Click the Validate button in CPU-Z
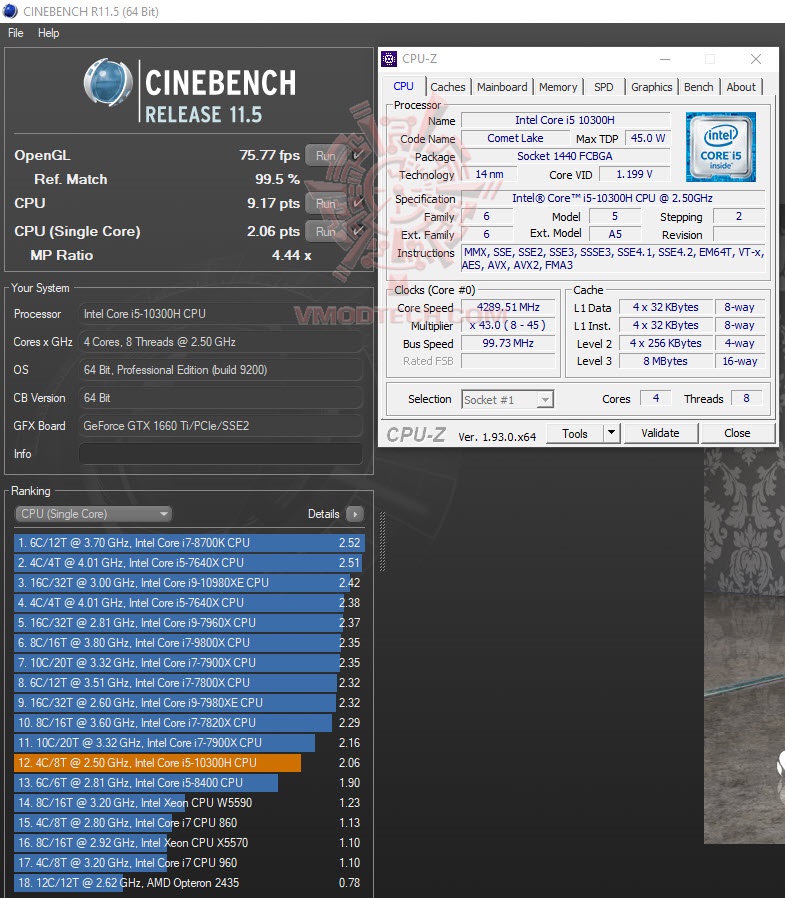Screen dimensions: 785x898 click(660, 433)
